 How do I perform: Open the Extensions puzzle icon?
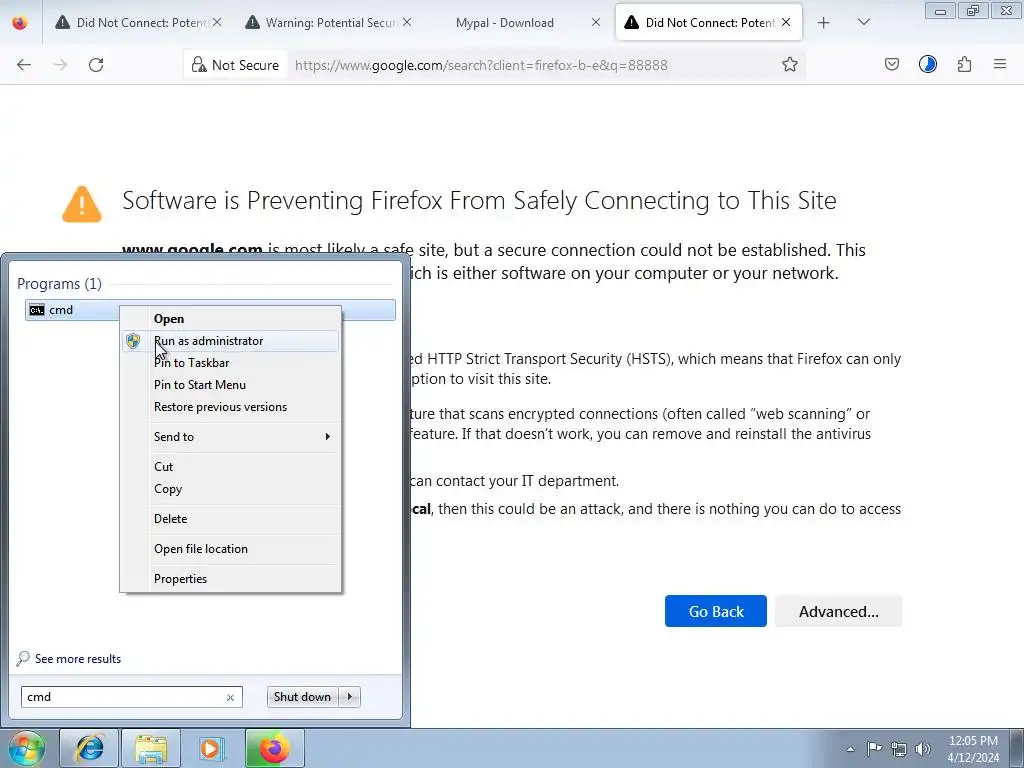pyautogui.click(x=964, y=65)
